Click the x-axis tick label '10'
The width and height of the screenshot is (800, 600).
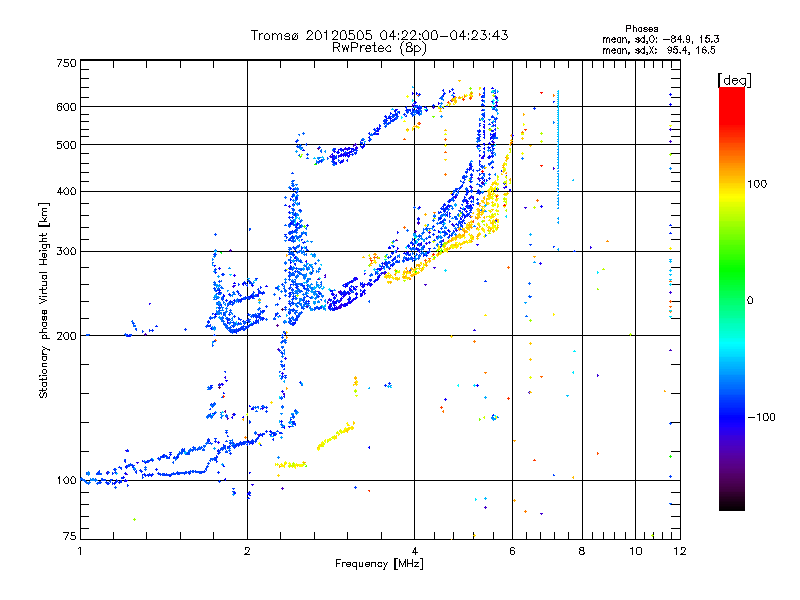tap(636, 551)
